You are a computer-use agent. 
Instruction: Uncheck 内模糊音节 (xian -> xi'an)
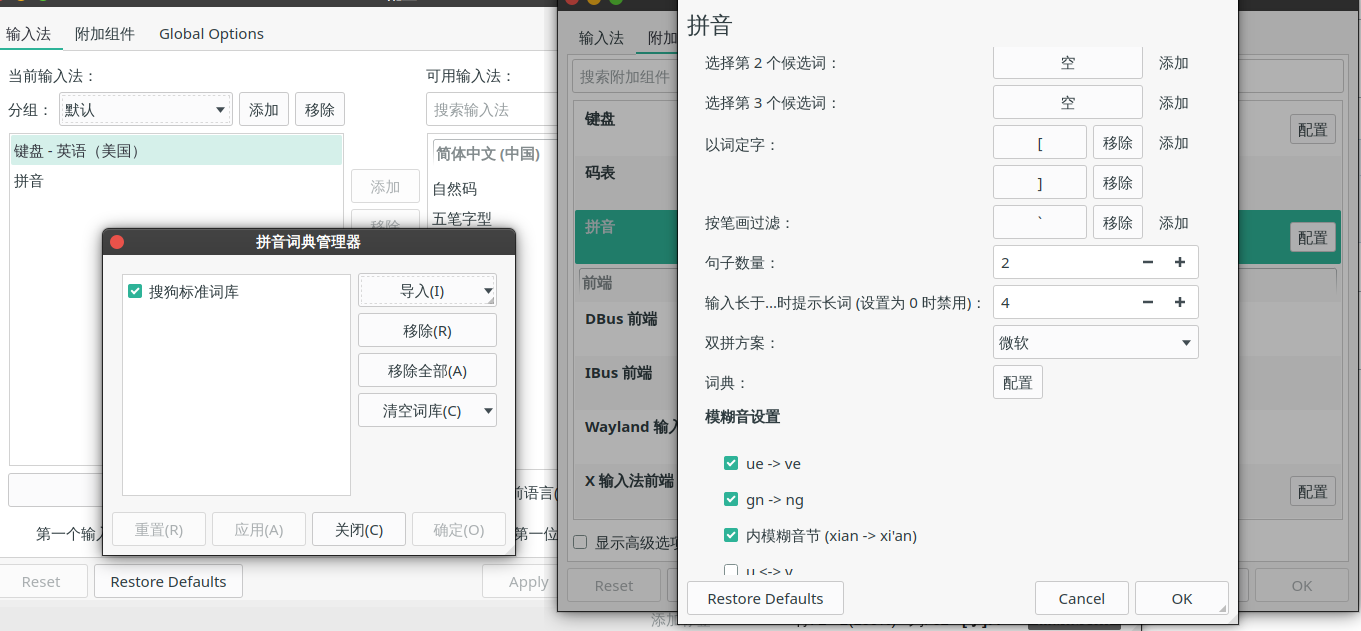[x=731, y=535]
